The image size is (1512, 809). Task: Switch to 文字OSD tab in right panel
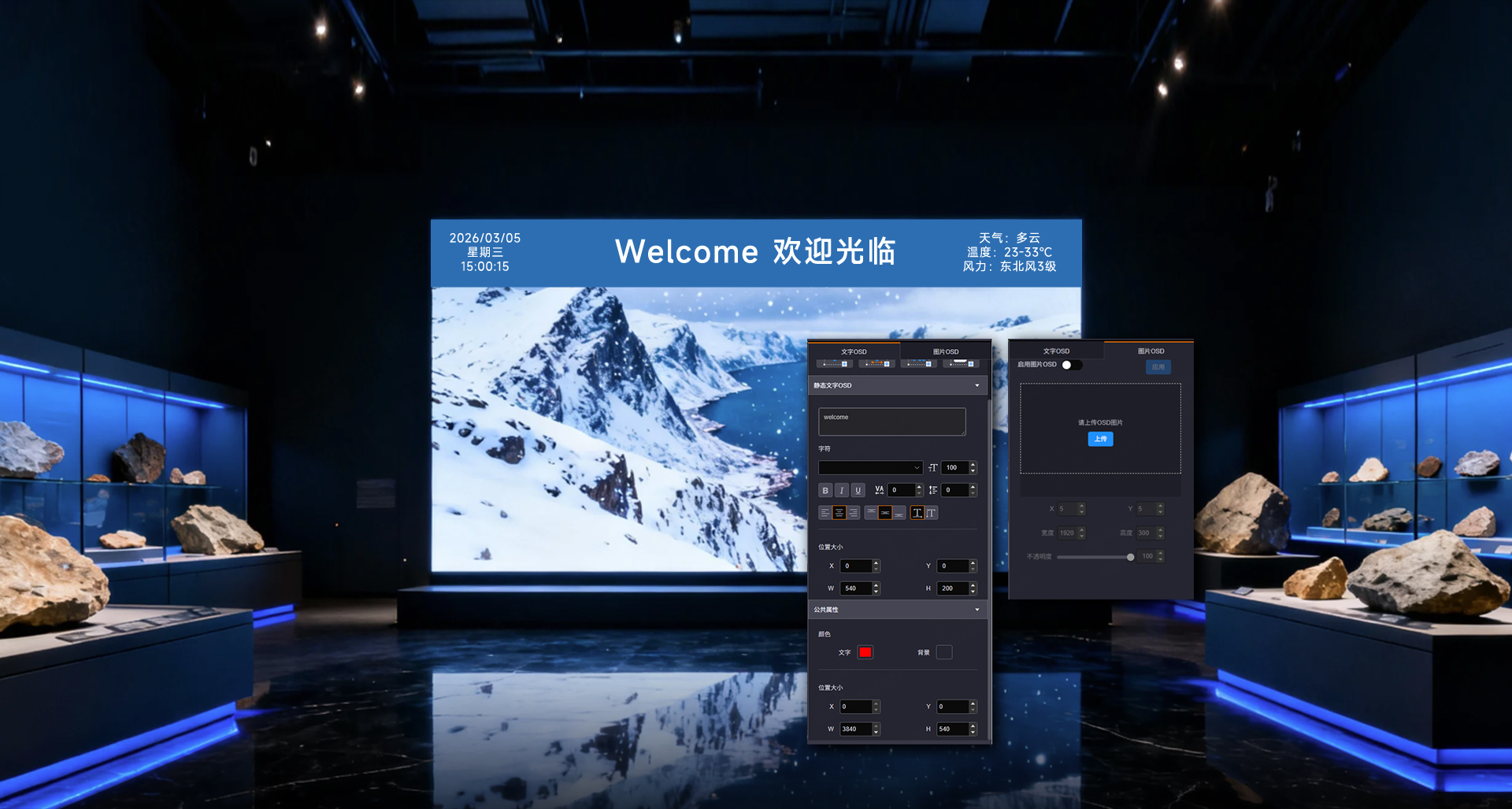pos(1056,351)
